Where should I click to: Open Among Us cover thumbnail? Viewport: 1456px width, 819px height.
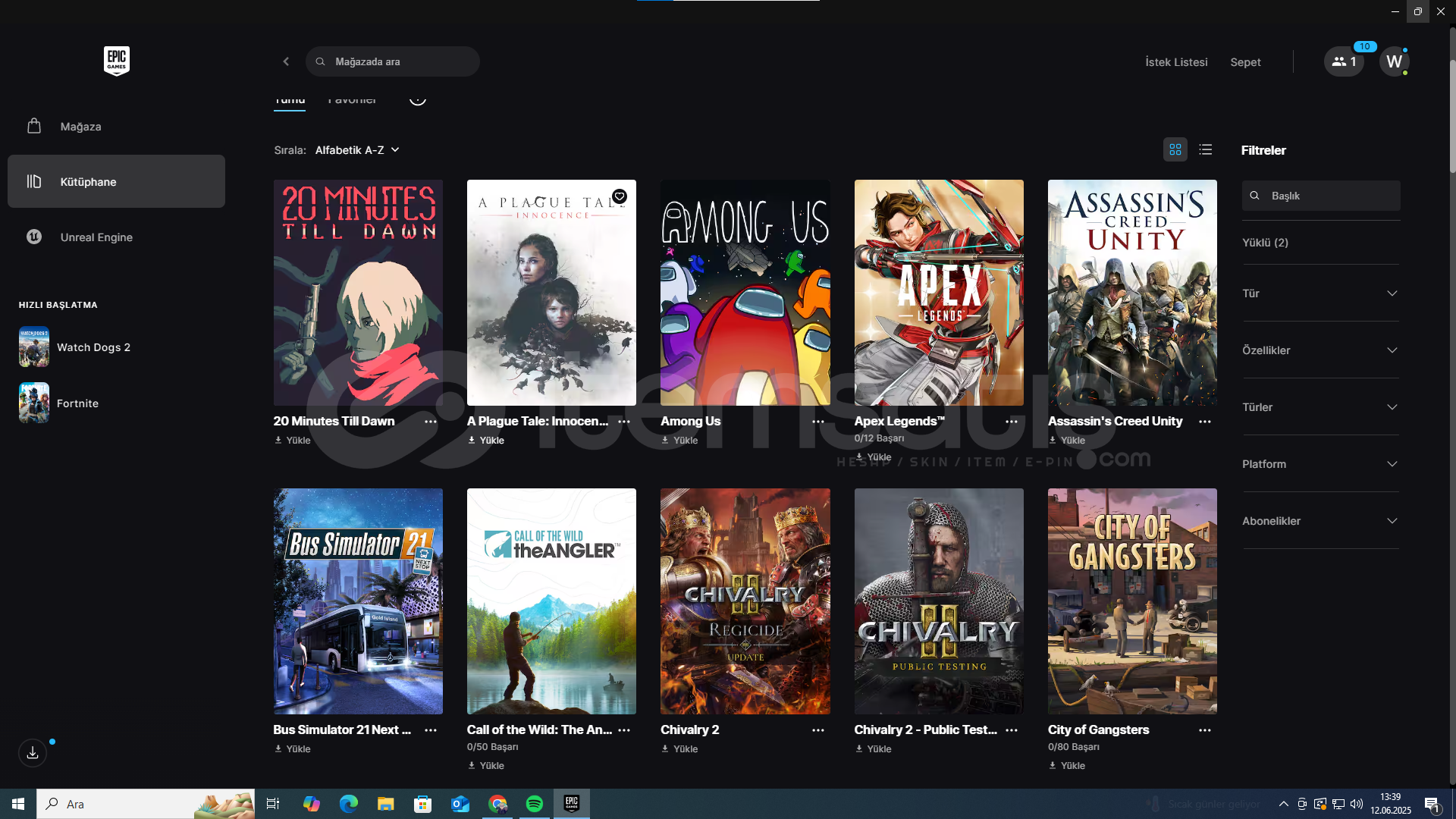(x=745, y=293)
